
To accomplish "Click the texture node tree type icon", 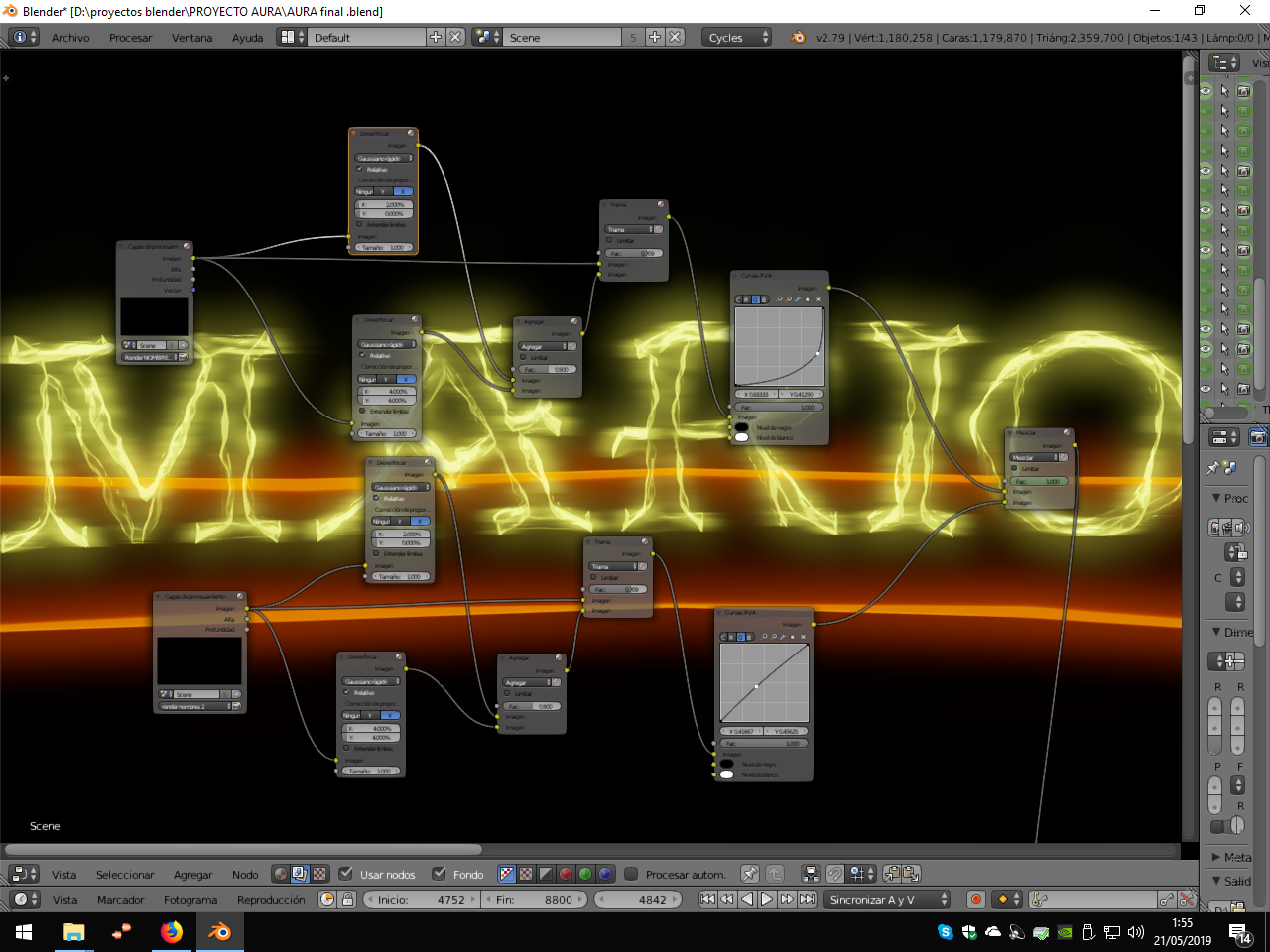I will [x=319, y=874].
